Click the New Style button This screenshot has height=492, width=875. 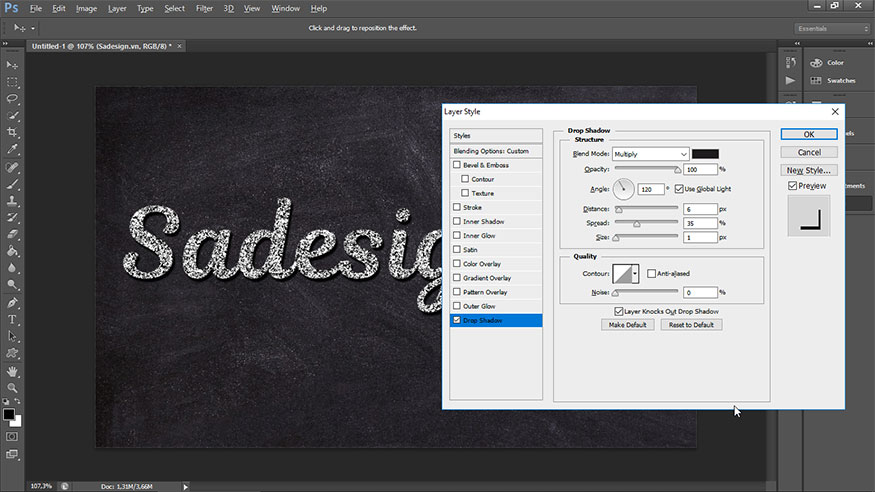809,170
